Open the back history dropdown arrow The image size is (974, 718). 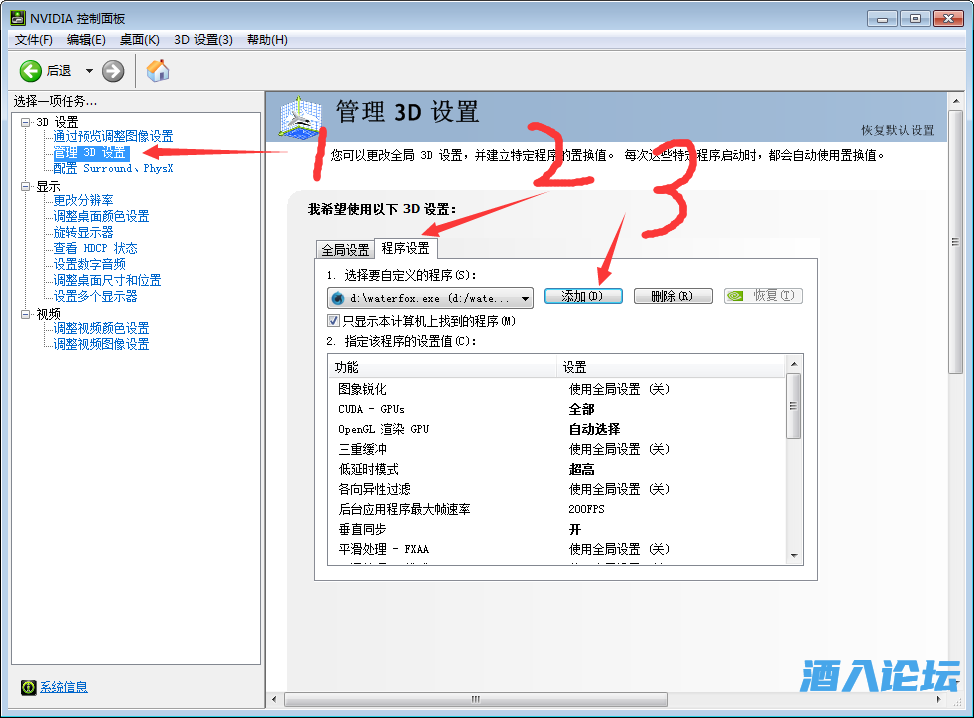89,71
